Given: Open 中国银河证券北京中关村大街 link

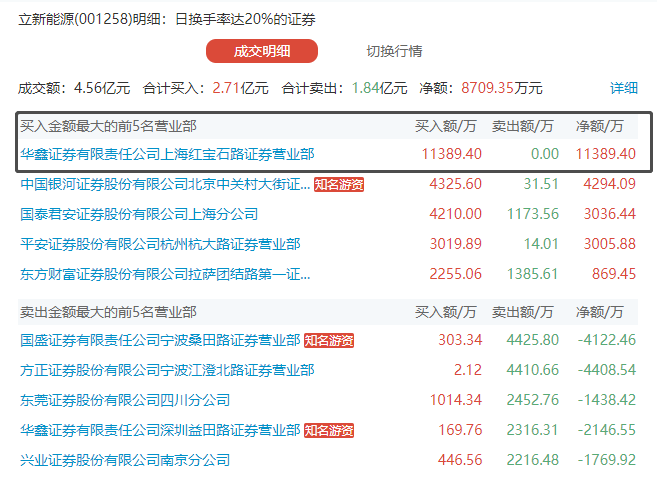Looking at the screenshot, I should pyautogui.click(x=165, y=184).
